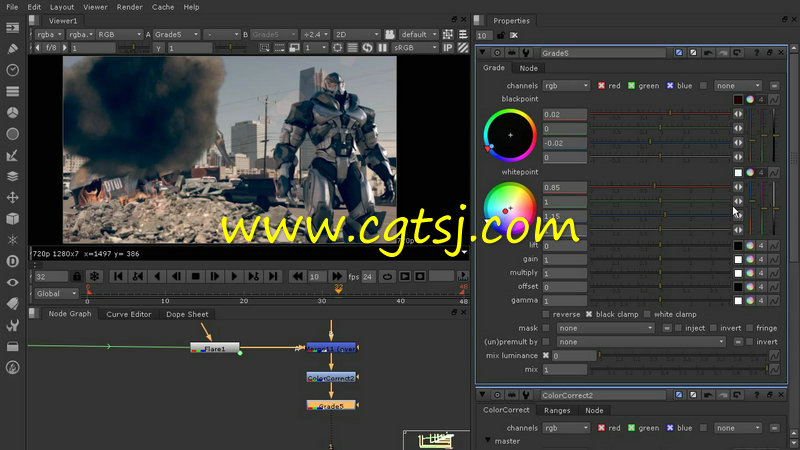Play forward in the viewer
The height and width of the screenshot is (450, 800).
coord(234,277)
